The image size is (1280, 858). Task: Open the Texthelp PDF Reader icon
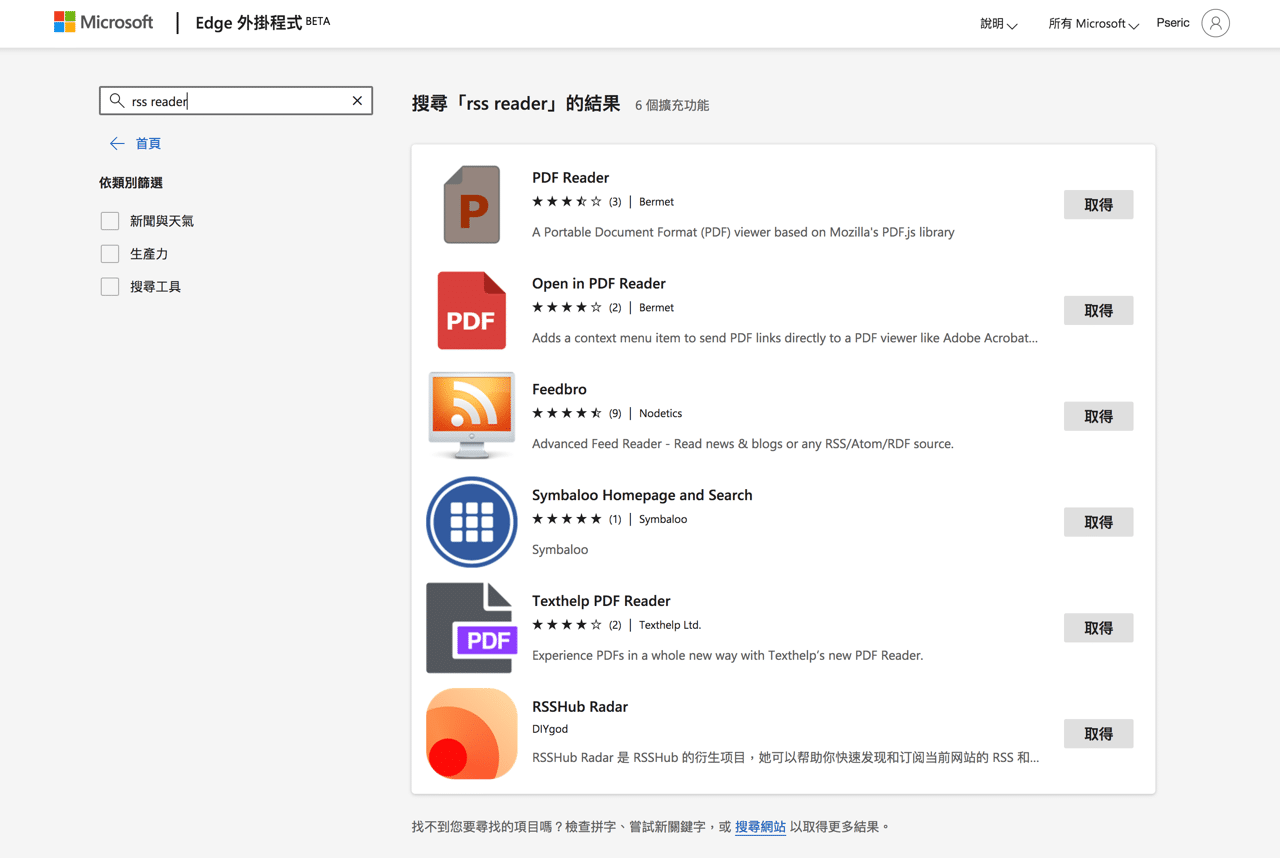[x=472, y=628]
